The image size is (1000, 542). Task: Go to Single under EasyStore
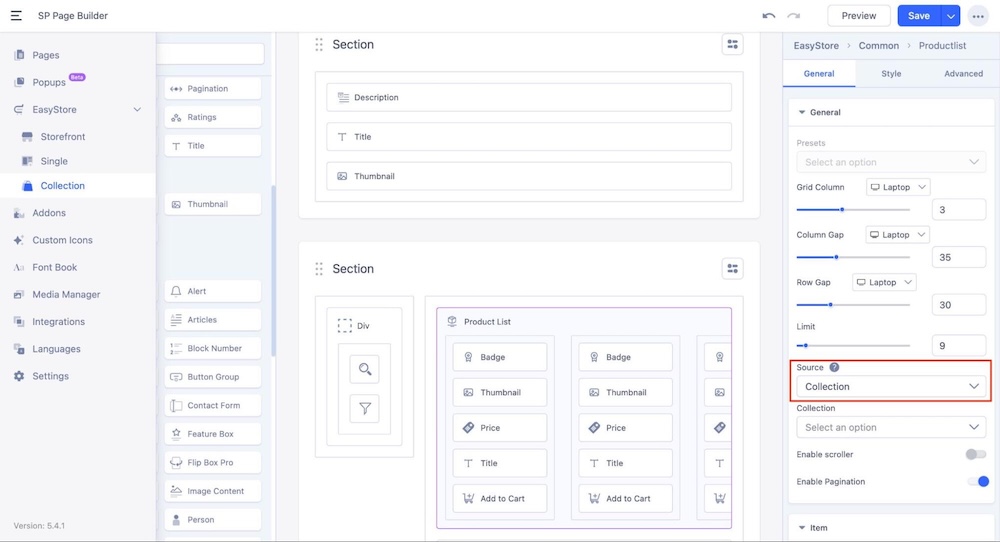tap(54, 161)
